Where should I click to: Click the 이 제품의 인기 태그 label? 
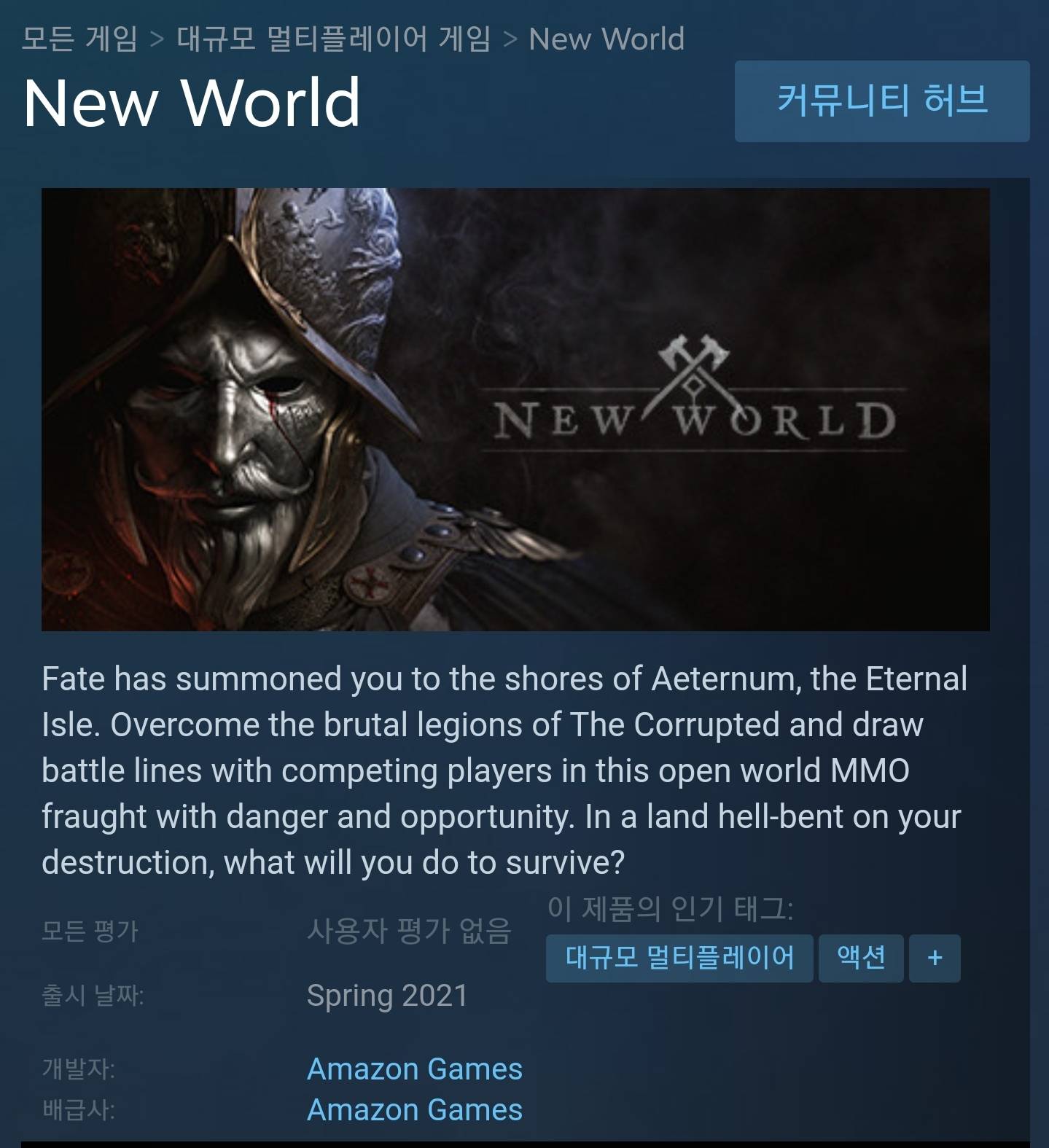click(670, 908)
